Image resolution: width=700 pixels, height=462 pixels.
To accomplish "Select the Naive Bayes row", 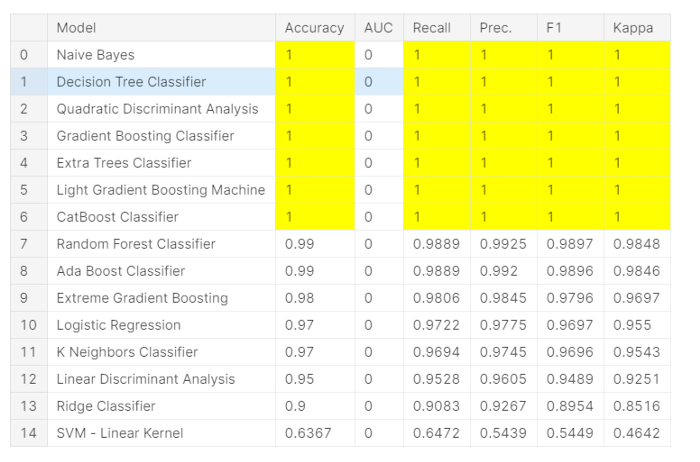I will click(95, 55).
